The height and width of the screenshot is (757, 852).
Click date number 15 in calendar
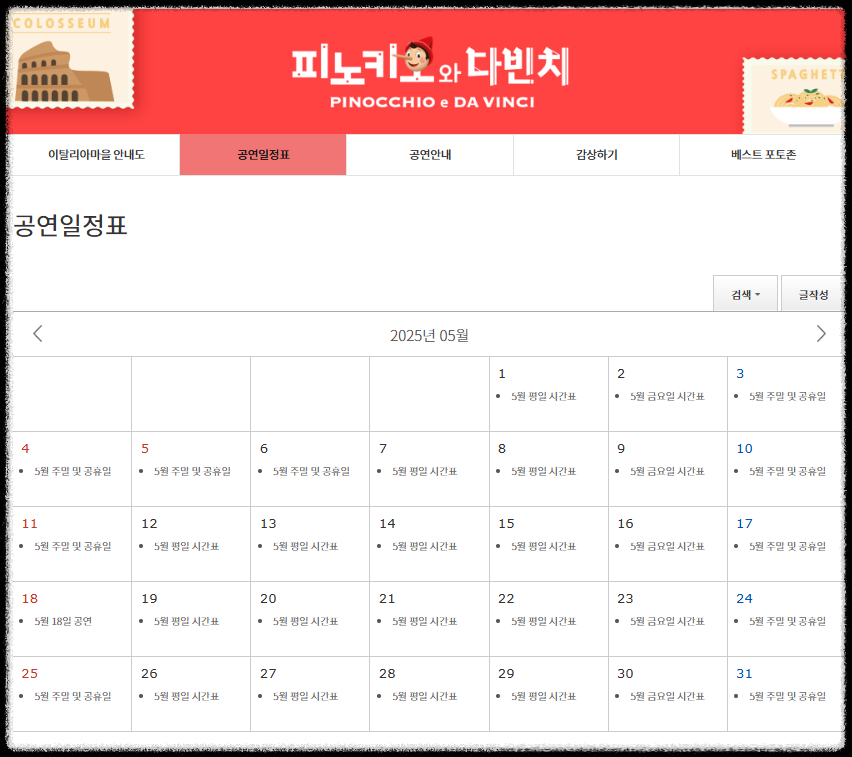(506, 523)
